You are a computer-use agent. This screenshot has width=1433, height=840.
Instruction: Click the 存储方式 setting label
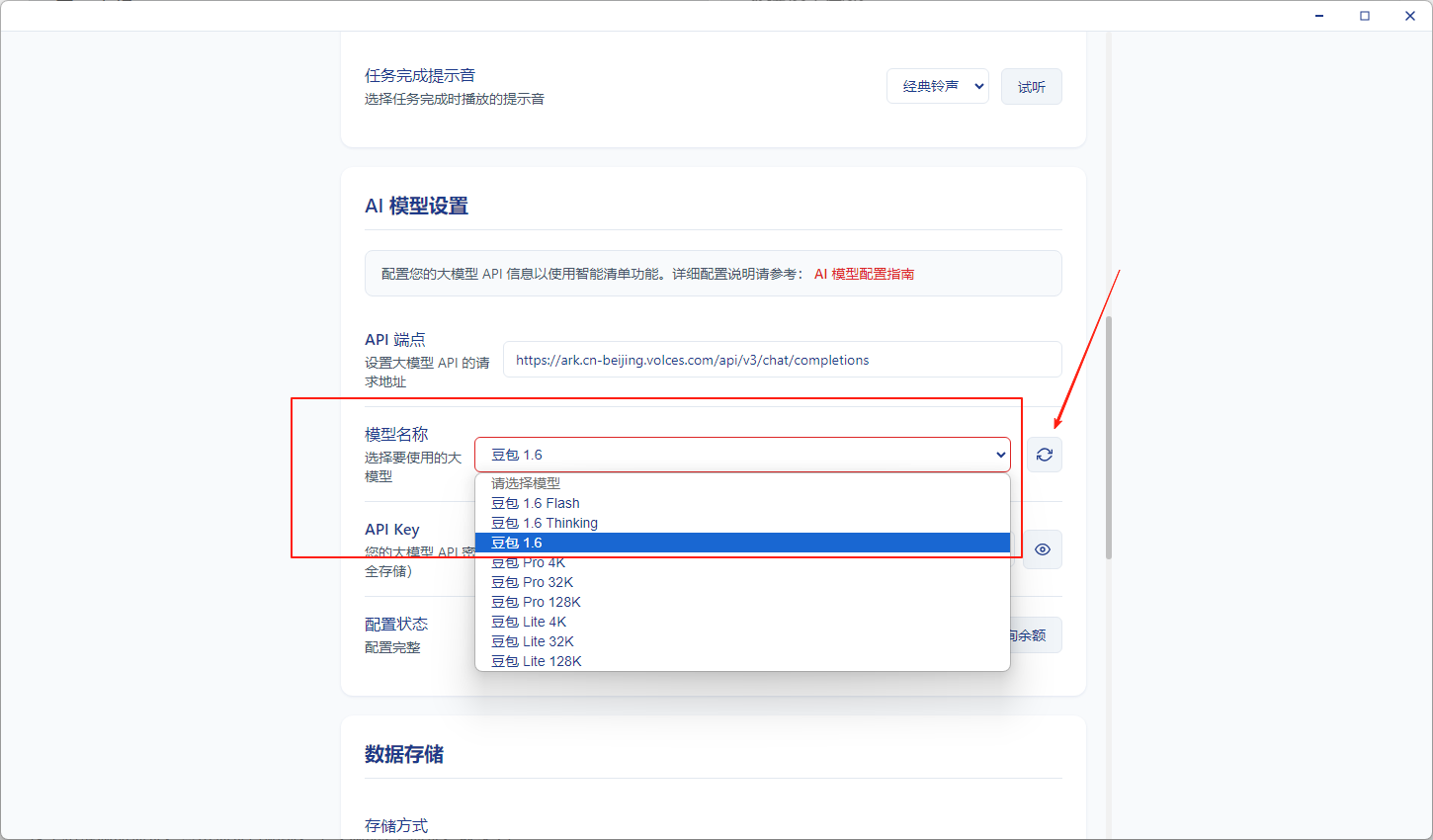(396, 825)
